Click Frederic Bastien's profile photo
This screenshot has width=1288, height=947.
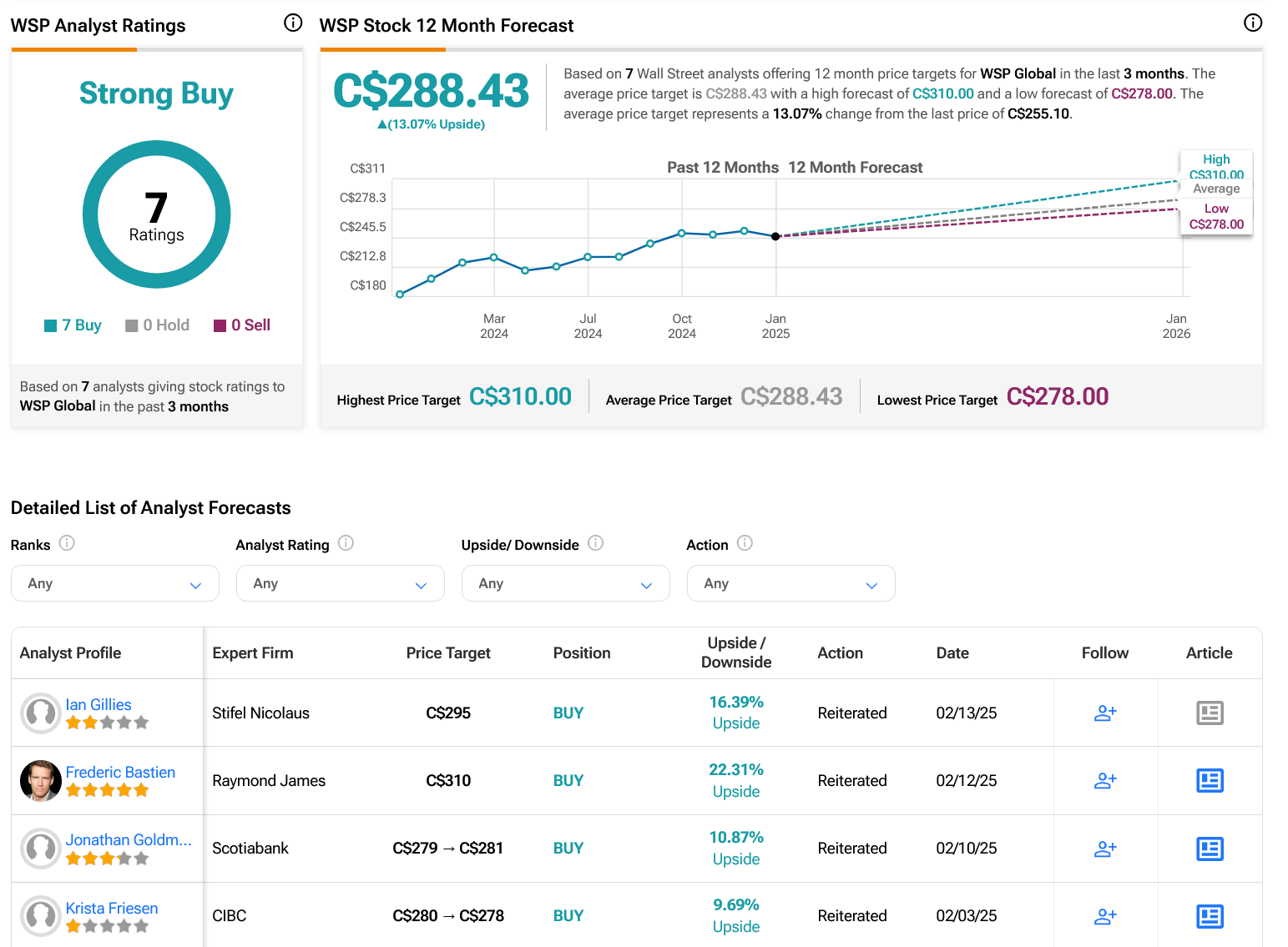click(x=40, y=780)
